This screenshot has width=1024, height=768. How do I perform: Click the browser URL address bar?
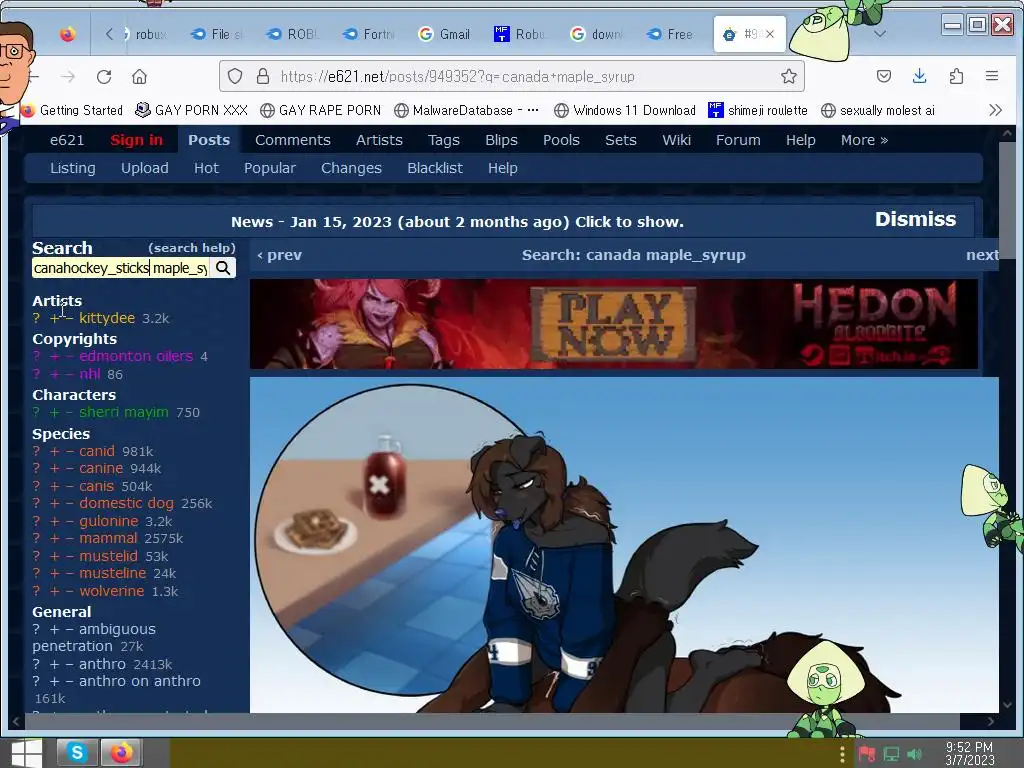click(511, 76)
